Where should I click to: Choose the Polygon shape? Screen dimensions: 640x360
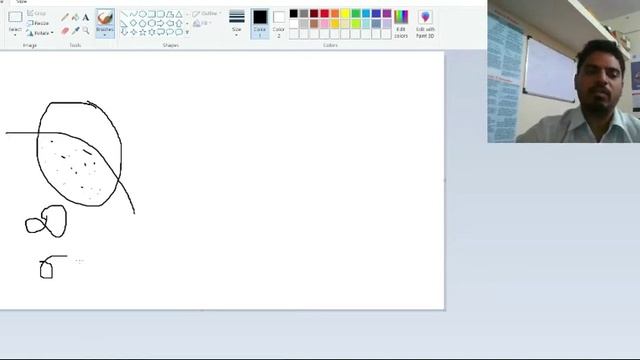pos(170,14)
